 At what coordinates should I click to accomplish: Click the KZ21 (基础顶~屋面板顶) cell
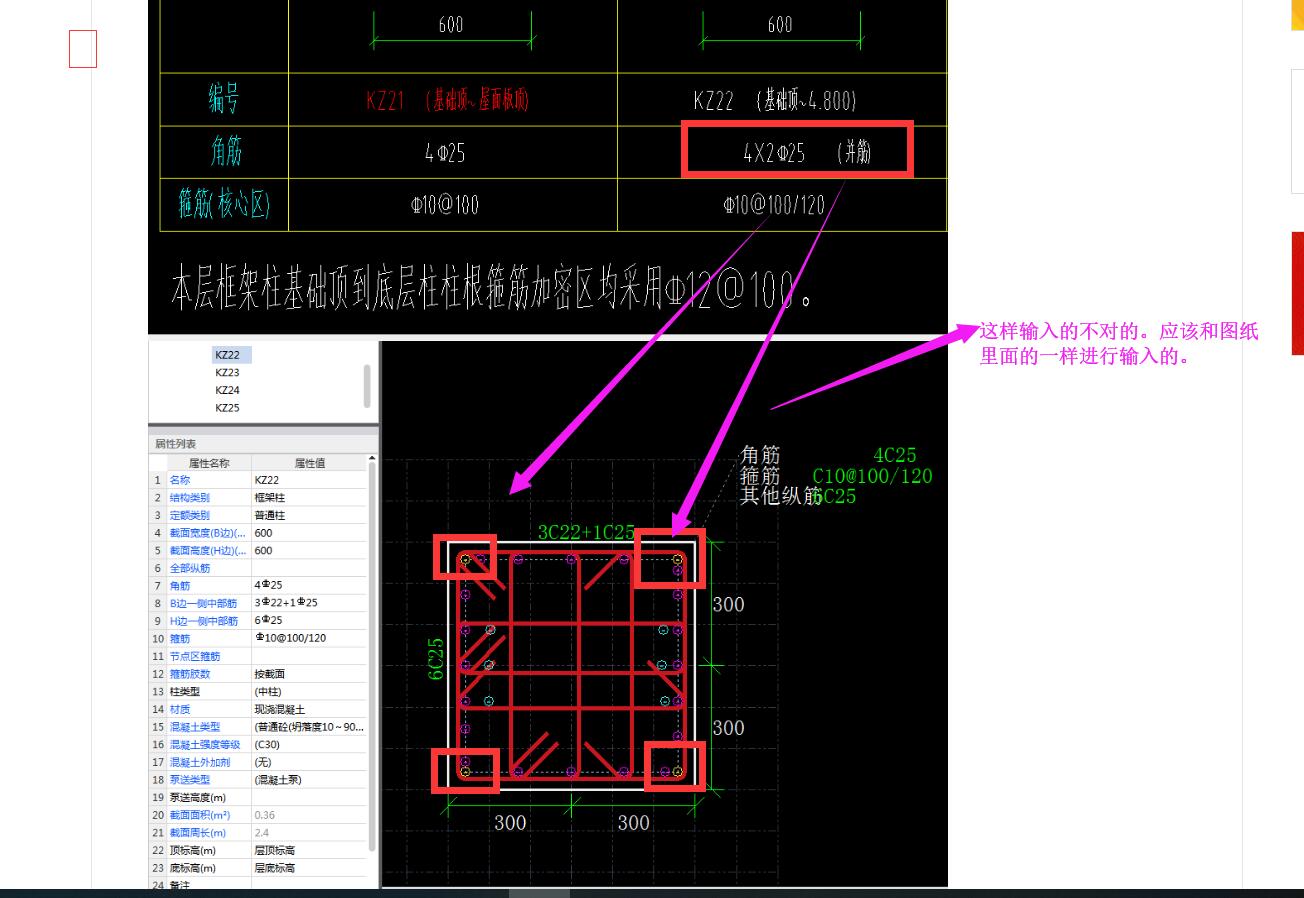coord(453,100)
